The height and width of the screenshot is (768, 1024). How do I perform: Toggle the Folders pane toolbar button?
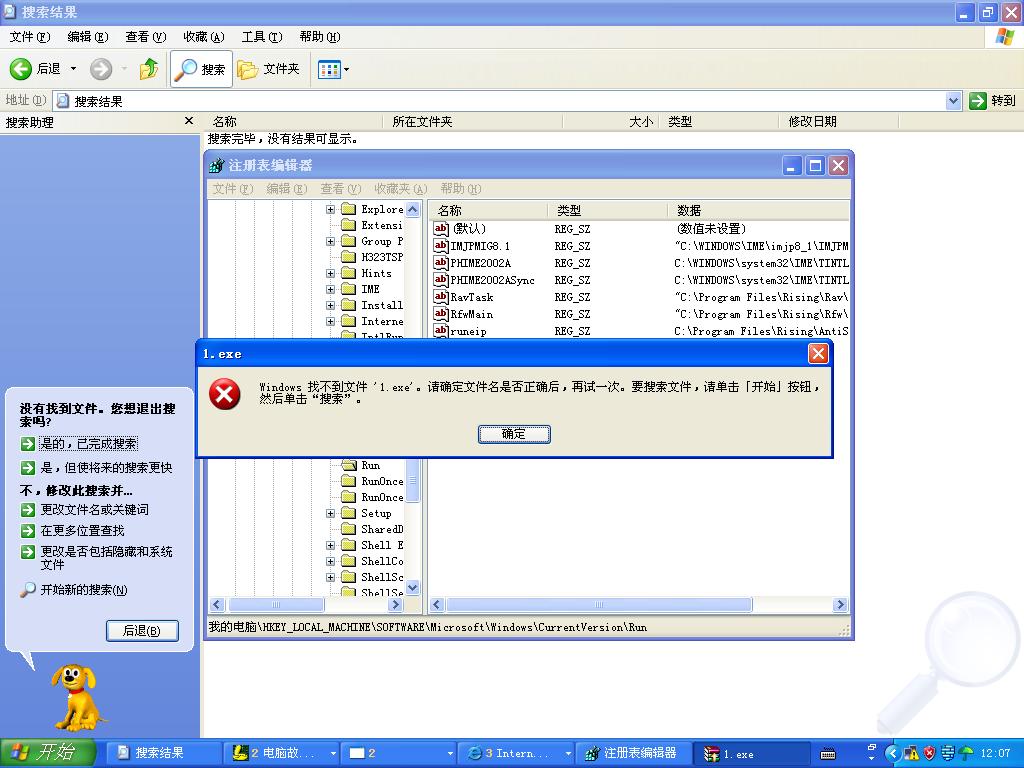pos(268,69)
